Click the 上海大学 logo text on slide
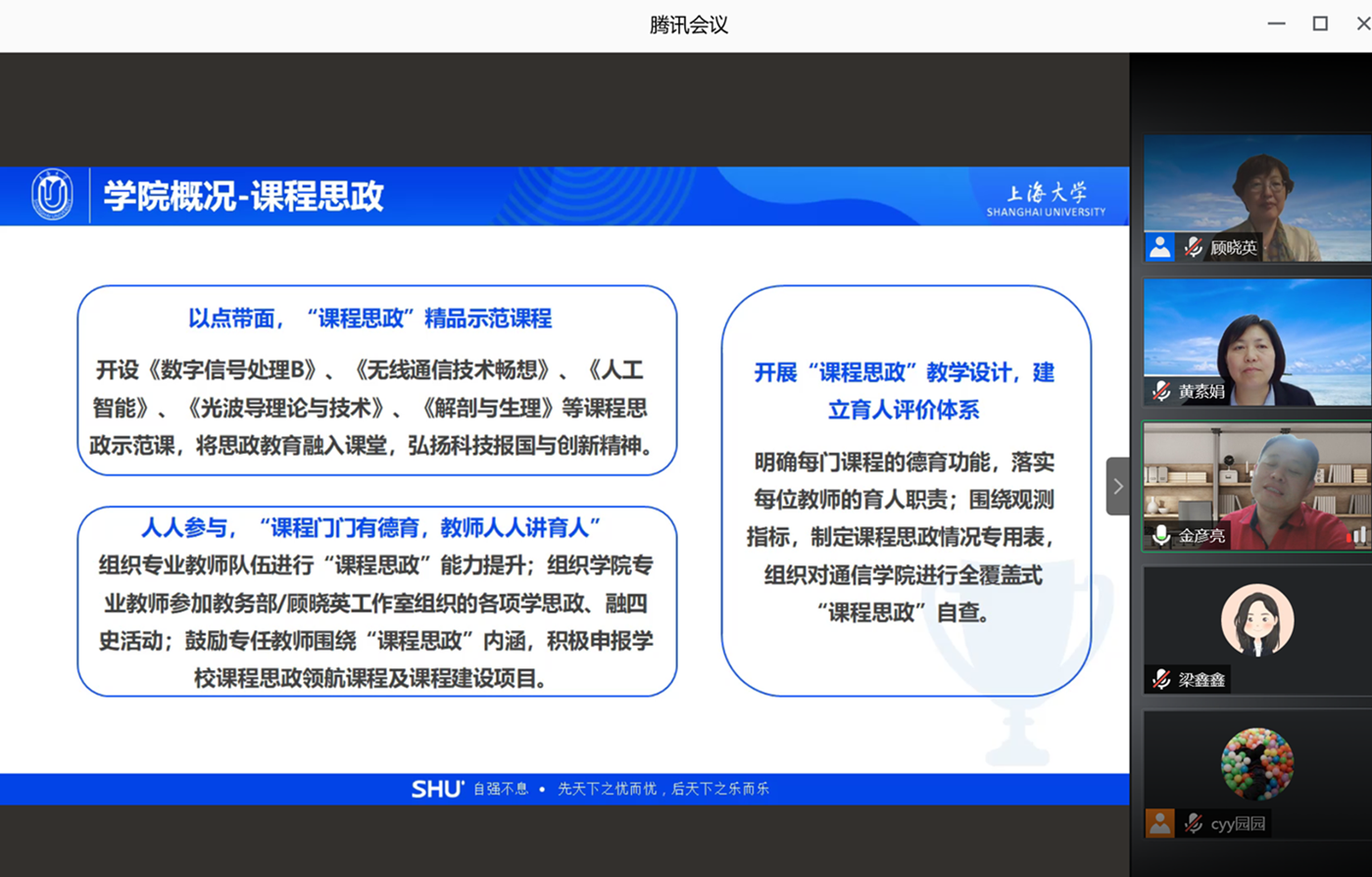This screenshot has height=877, width=1372. pos(1046,198)
